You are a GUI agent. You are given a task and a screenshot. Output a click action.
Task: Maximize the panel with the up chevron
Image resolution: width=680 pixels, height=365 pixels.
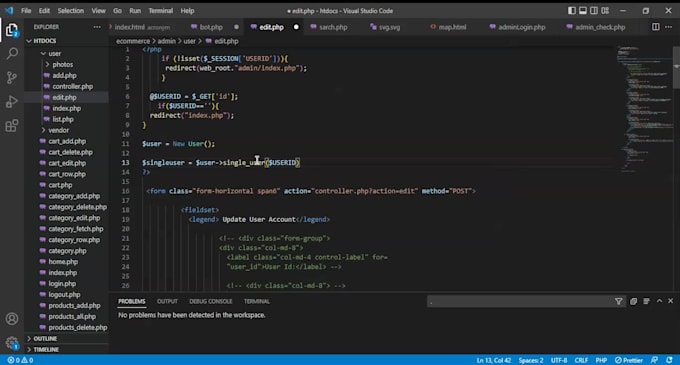[660, 301]
